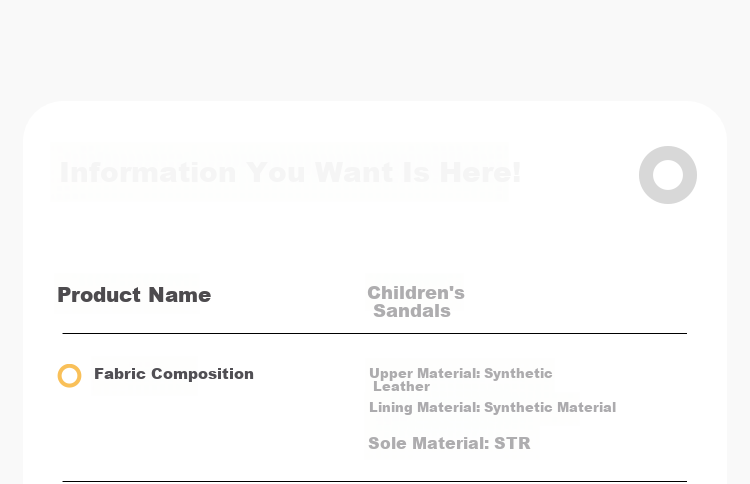Select the 'Product Name' label
Image resolution: width=750 pixels, height=484 pixels.
tap(134, 295)
